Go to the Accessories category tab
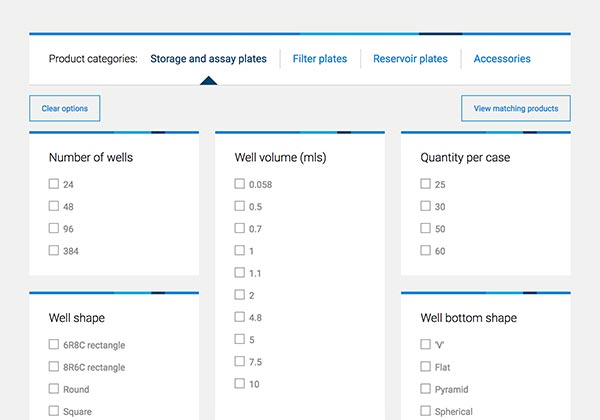600x420 pixels. [x=502, y=59]
